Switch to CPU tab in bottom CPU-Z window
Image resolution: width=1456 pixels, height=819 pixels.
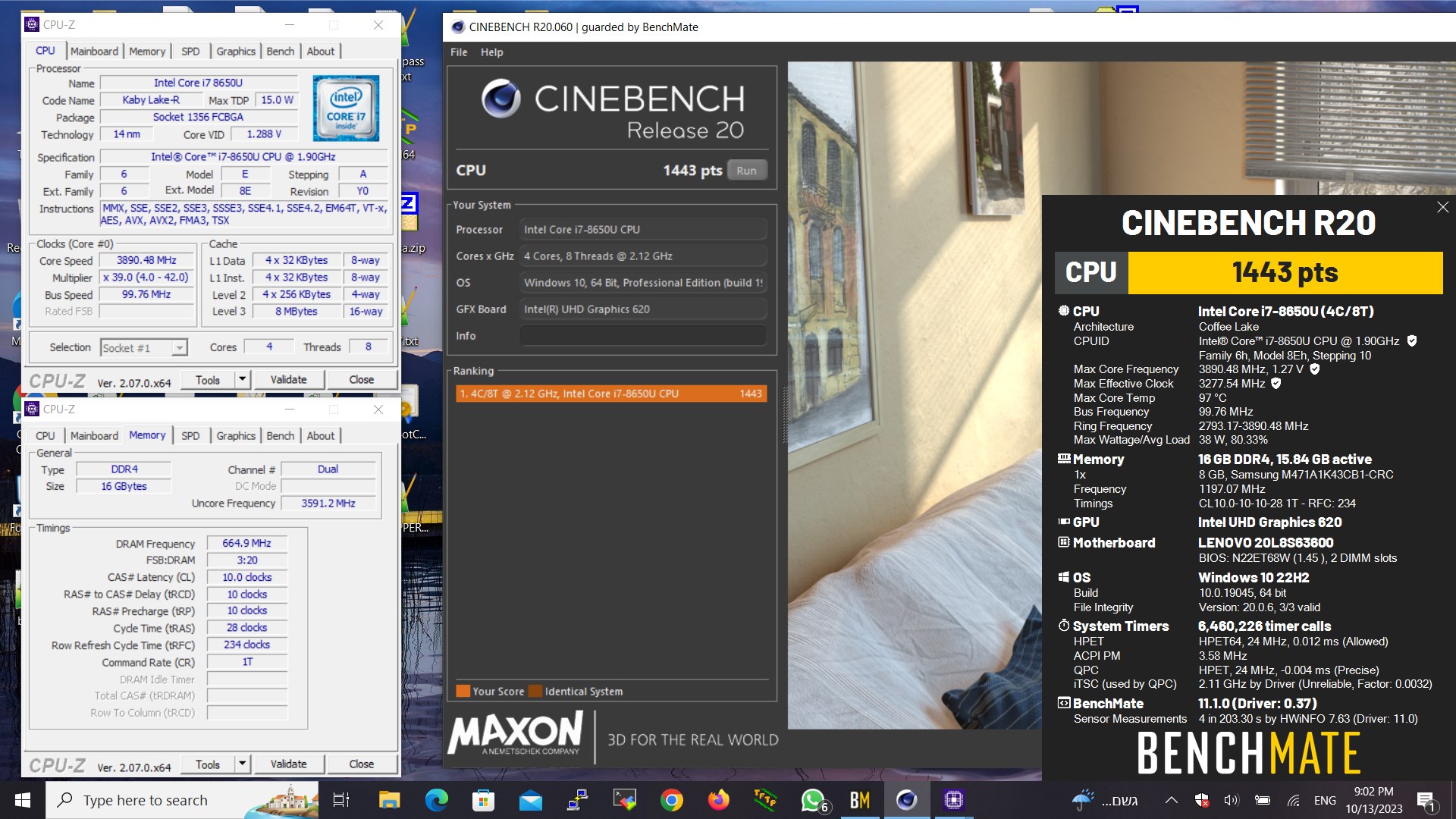click(45, 435)
